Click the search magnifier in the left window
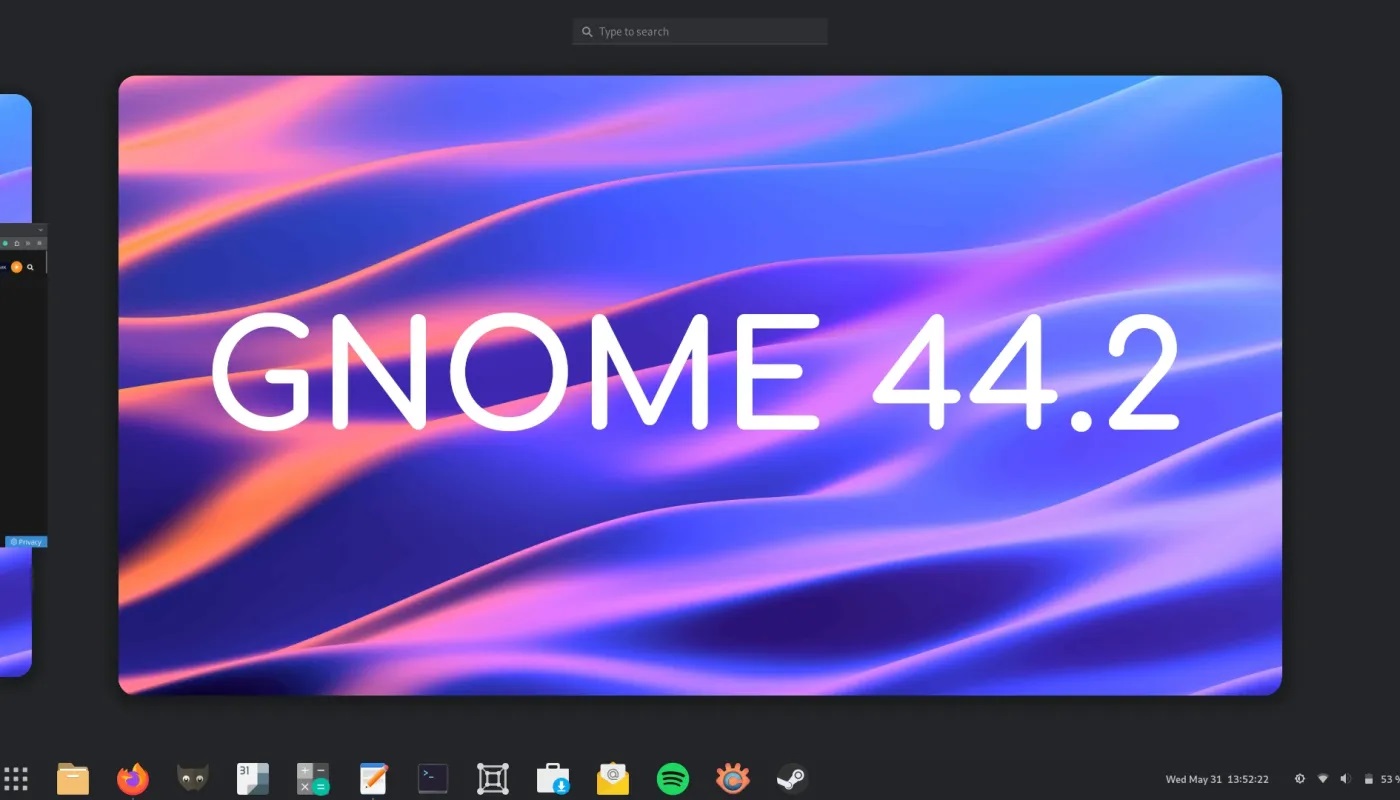Viewport: 1400px width, 800px height. (31, 267)
